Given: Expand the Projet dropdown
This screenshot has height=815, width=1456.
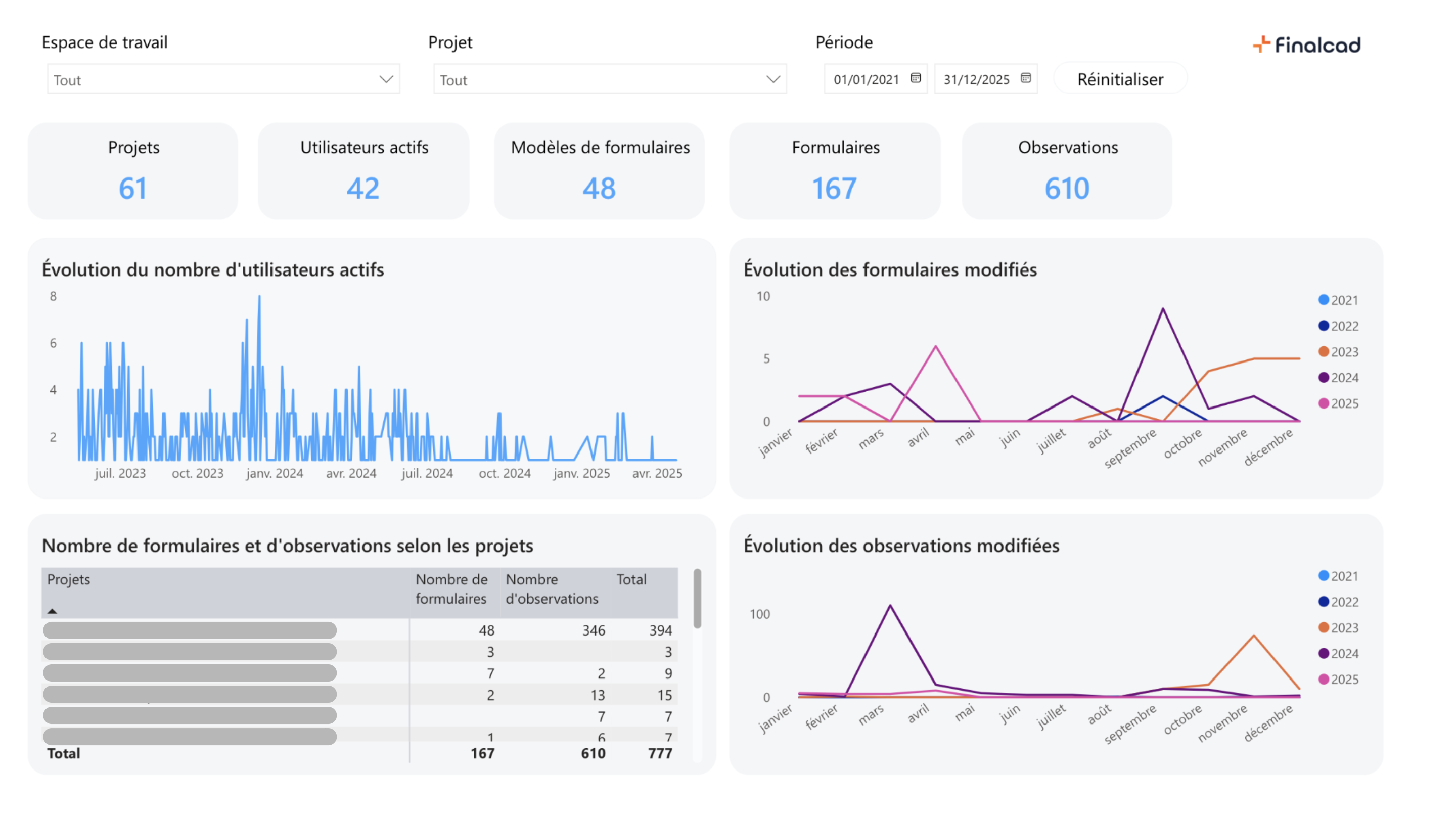Looking at the screenshot, I should [x=772, y=79].
